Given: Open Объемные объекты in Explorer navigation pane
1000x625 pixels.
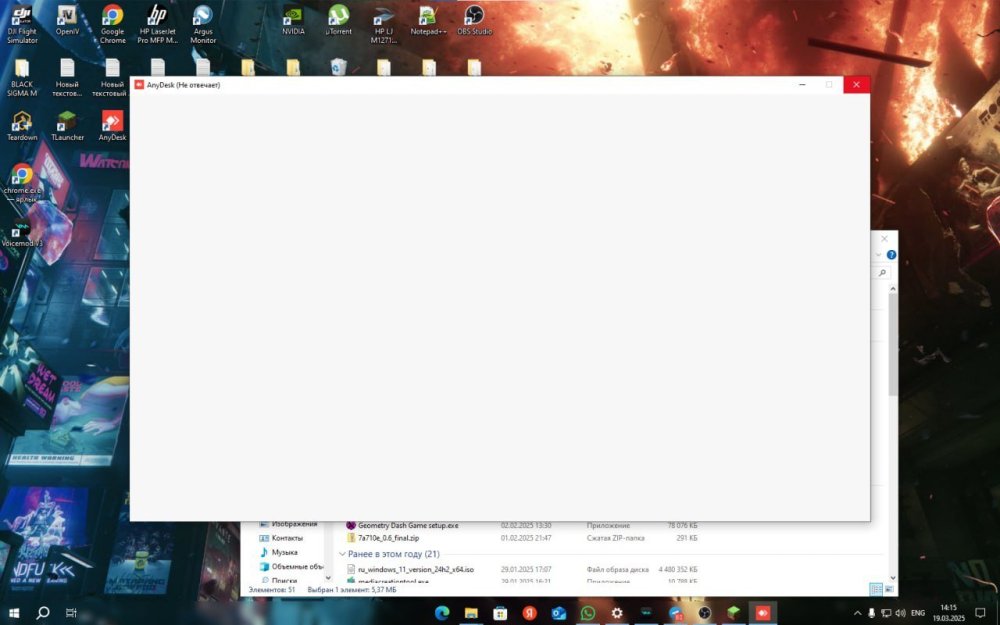Looking at the screenshot, I should pos(291,566).
